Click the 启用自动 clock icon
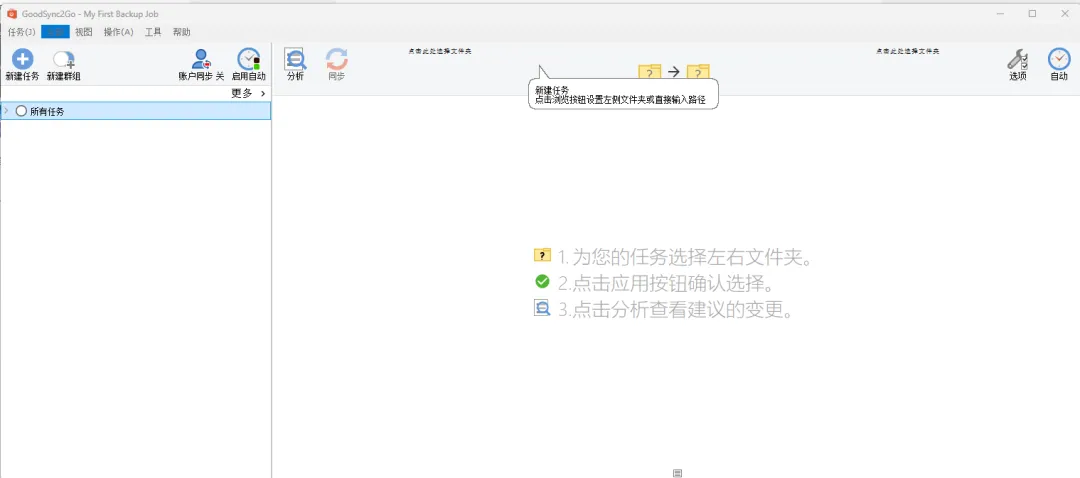Image resolution: width=1080 pixels, height=478 pixels. (249, 59)
